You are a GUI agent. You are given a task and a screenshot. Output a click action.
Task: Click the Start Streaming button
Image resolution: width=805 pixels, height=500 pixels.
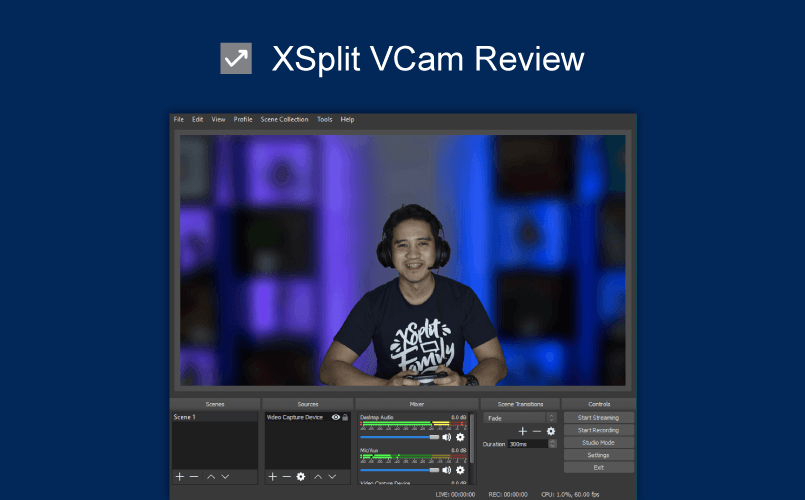pos(599,418)
